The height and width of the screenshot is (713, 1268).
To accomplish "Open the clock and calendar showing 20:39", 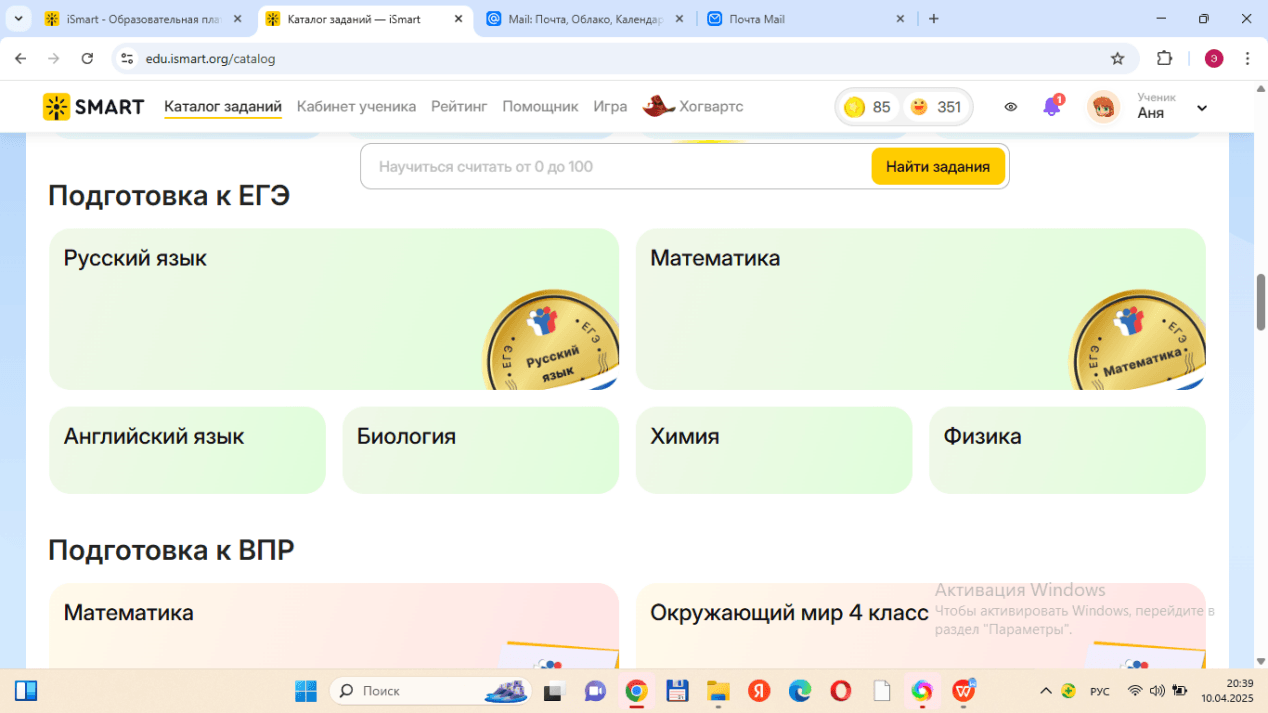I will tap(1226, 691).
